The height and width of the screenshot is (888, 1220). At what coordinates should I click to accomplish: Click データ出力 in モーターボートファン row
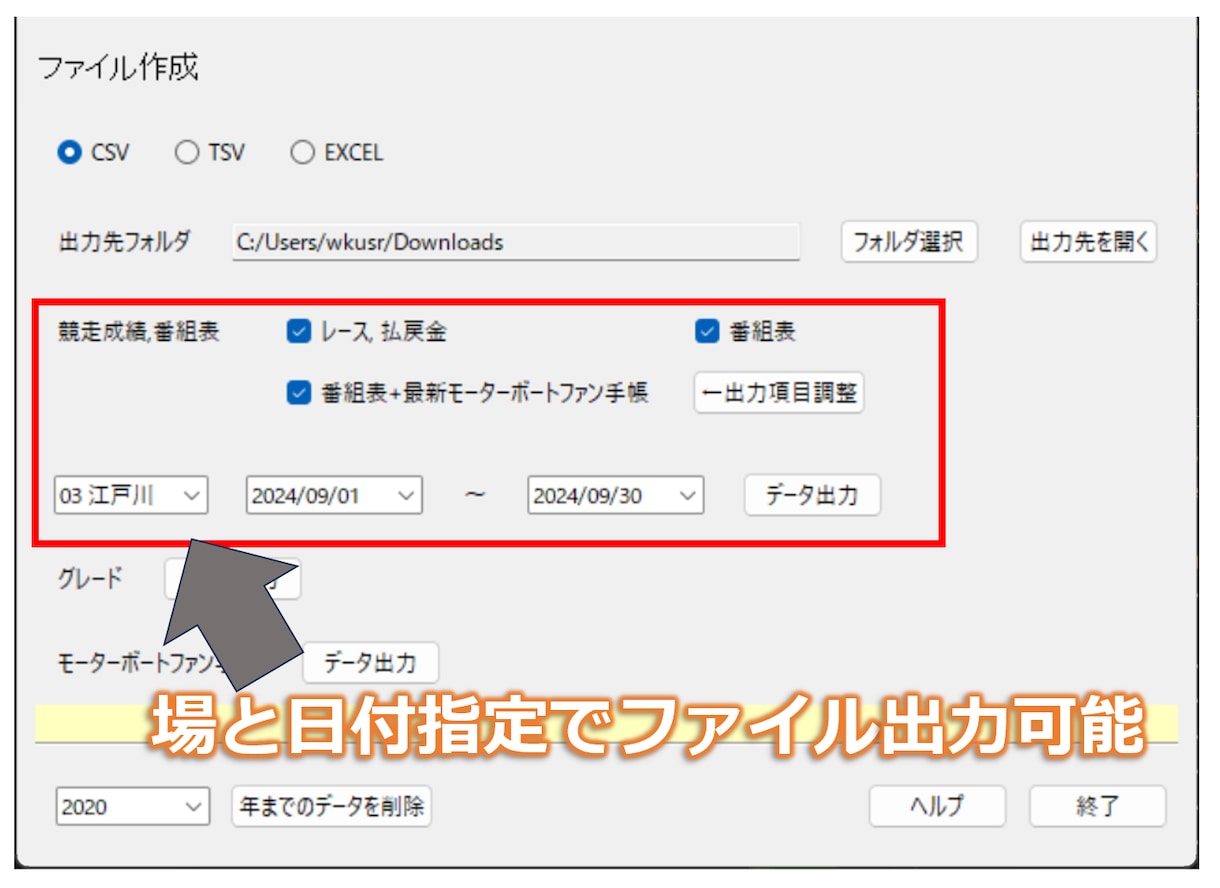tap(370, 662)
